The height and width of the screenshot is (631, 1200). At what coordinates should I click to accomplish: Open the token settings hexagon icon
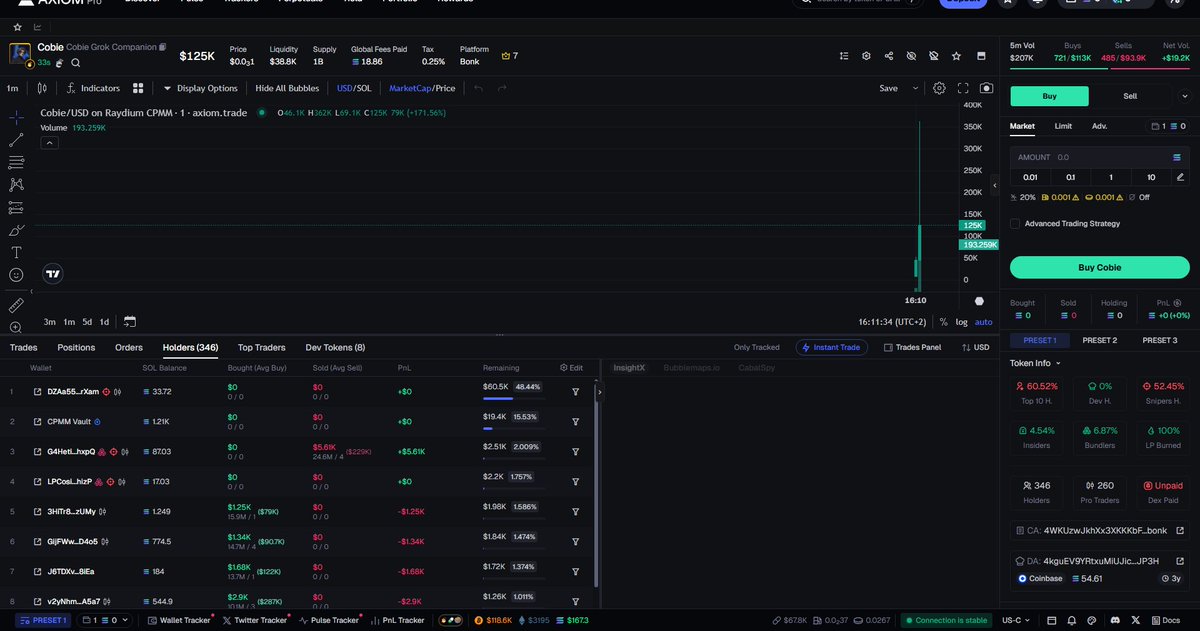(x=866, y=56)
